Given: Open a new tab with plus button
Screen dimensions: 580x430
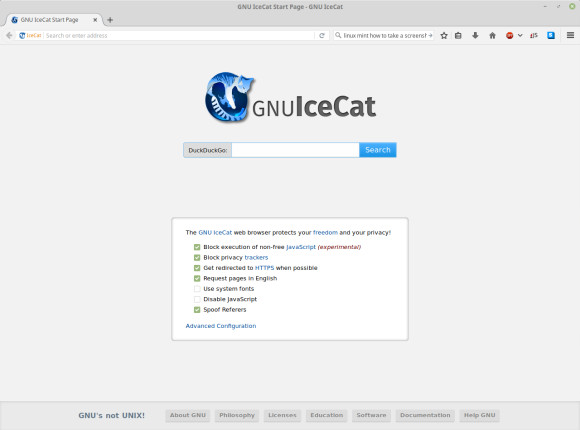Looking at the screenshot, I should (110, 20).
